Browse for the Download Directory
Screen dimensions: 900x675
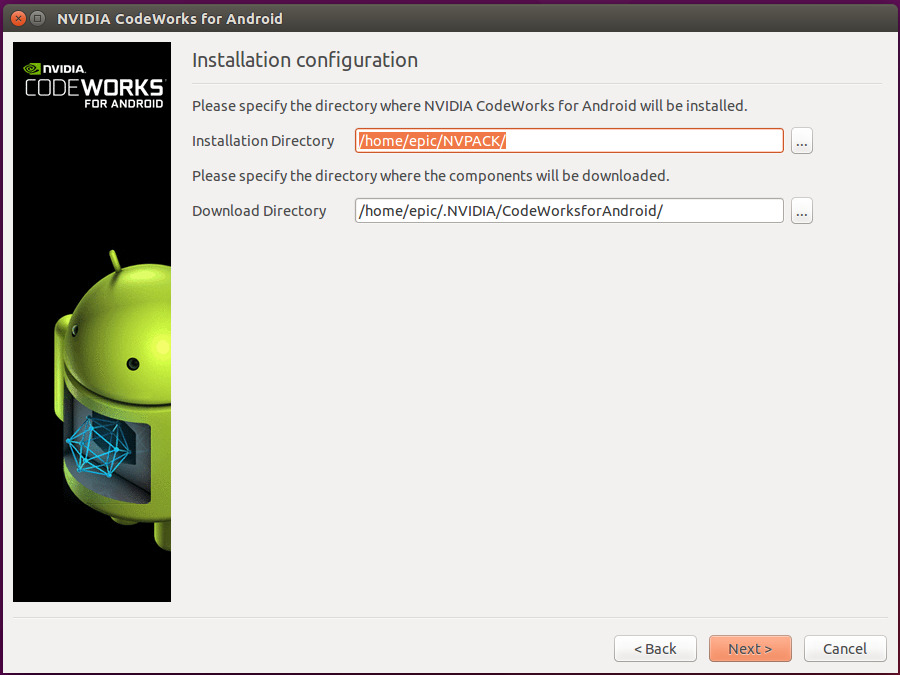801,211
